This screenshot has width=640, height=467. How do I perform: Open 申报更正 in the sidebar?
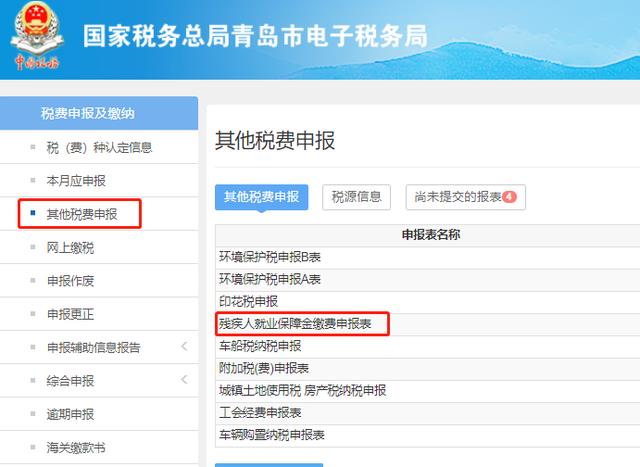click(x=70, y=314)
